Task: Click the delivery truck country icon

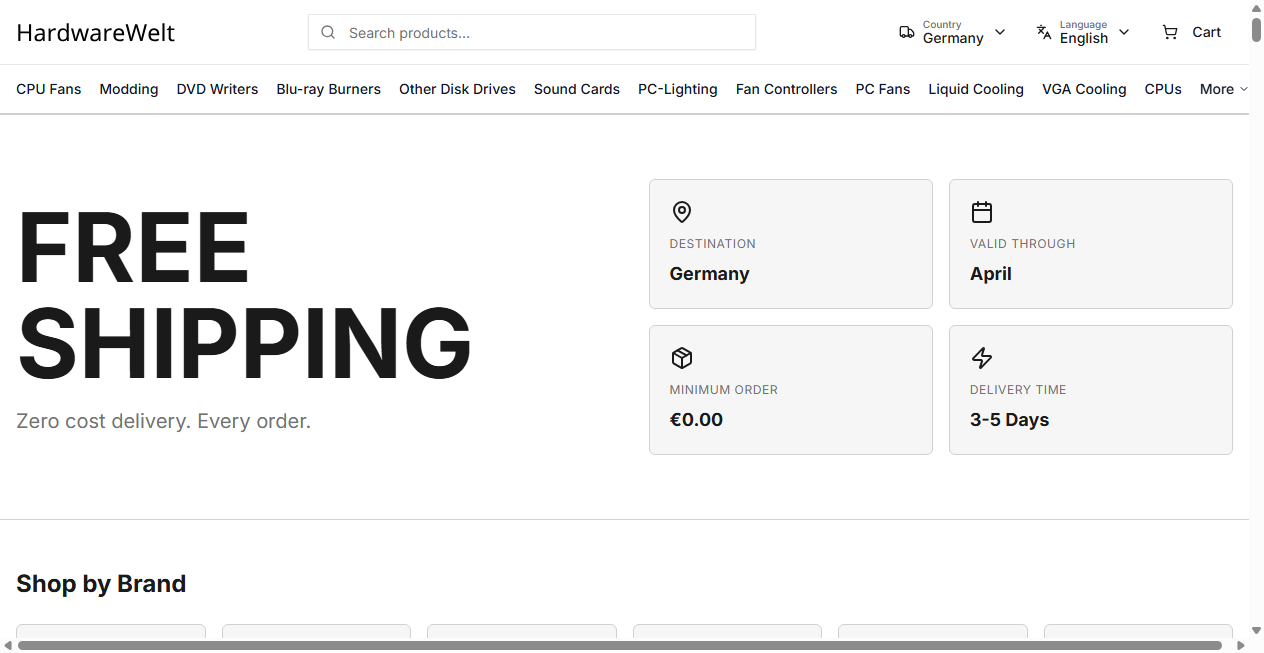Action: pyautogui.click(x=906, y=32)
